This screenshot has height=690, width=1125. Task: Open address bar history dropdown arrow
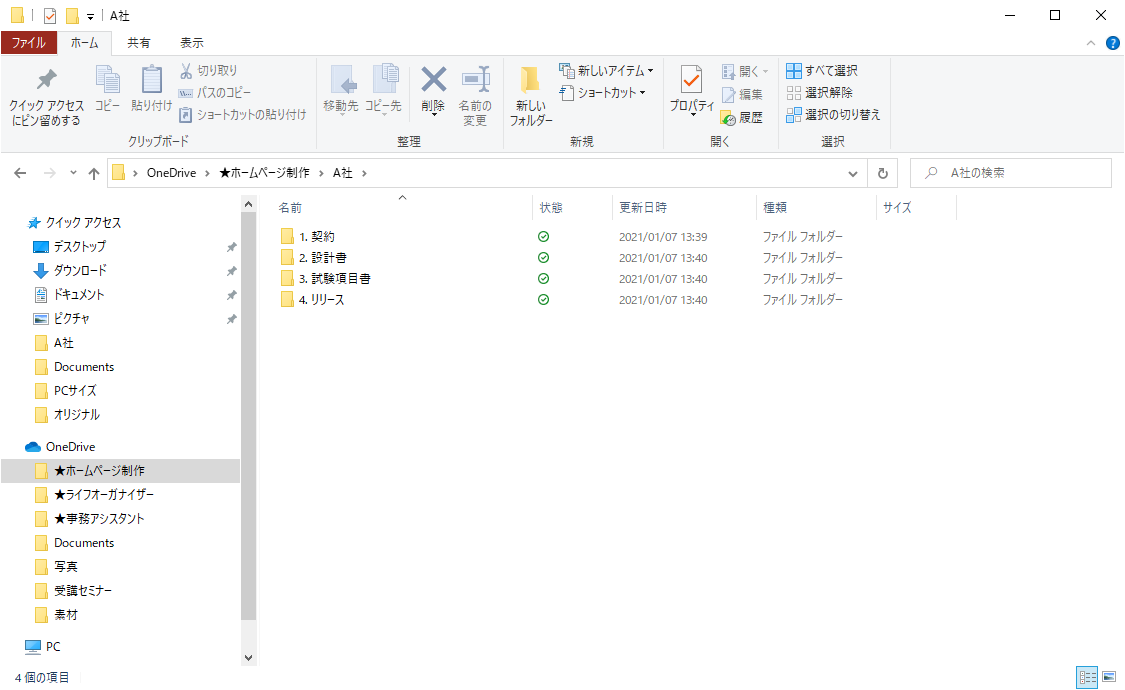pyautogui.click(x=853, y=173)
